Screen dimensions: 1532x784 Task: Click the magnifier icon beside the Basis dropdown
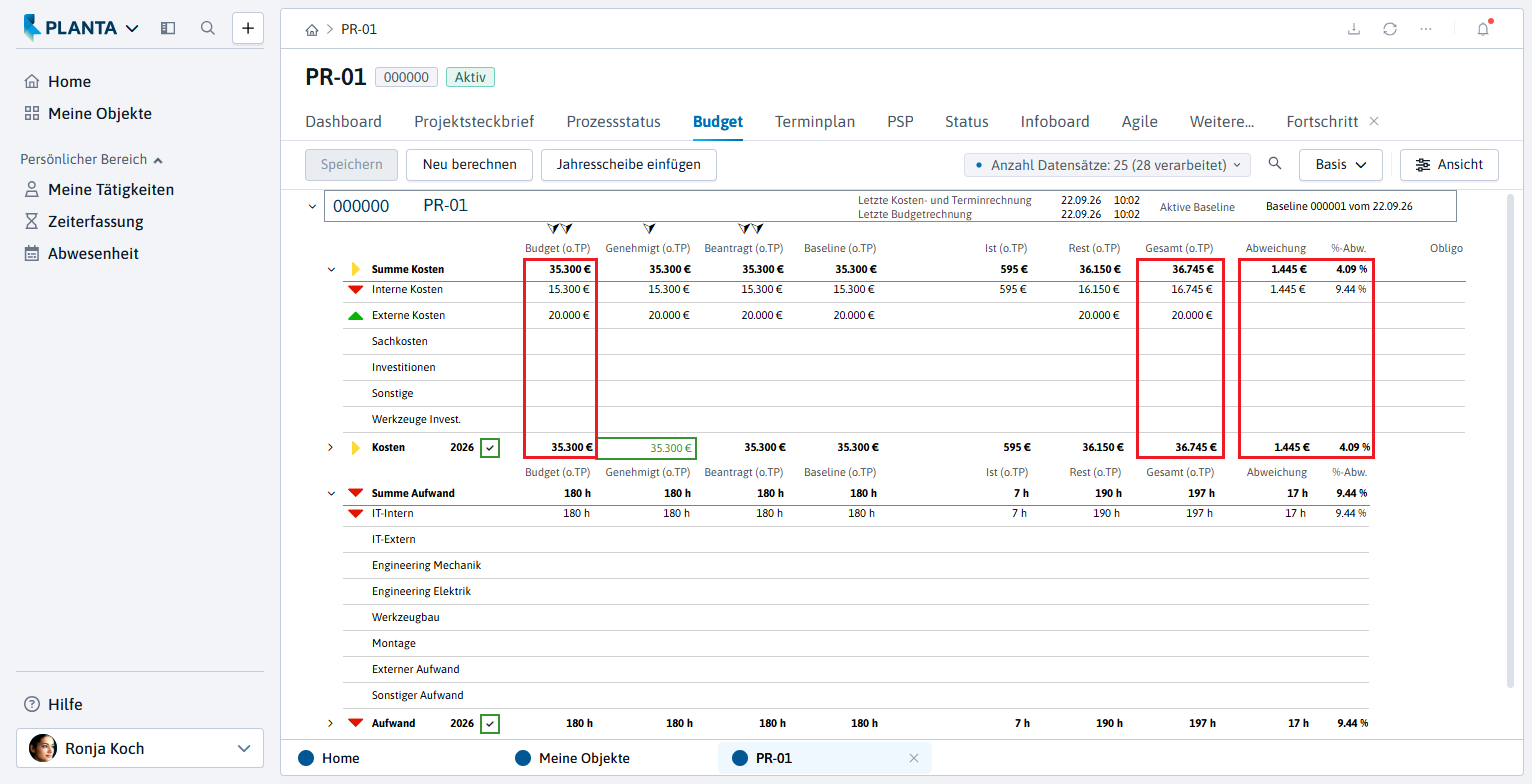click(x=1274, y=164)
